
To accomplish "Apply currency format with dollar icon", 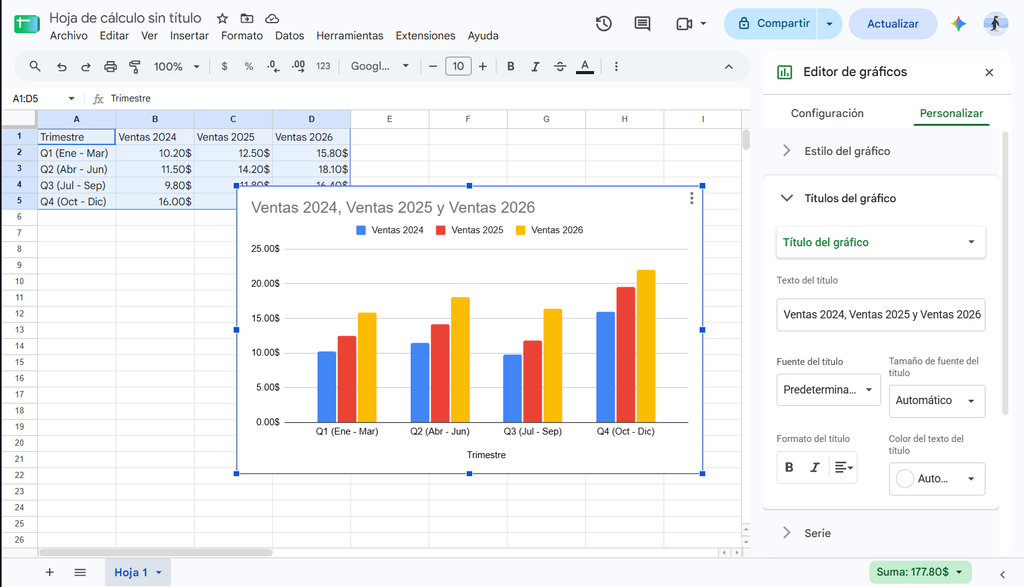I will (224, 67).
